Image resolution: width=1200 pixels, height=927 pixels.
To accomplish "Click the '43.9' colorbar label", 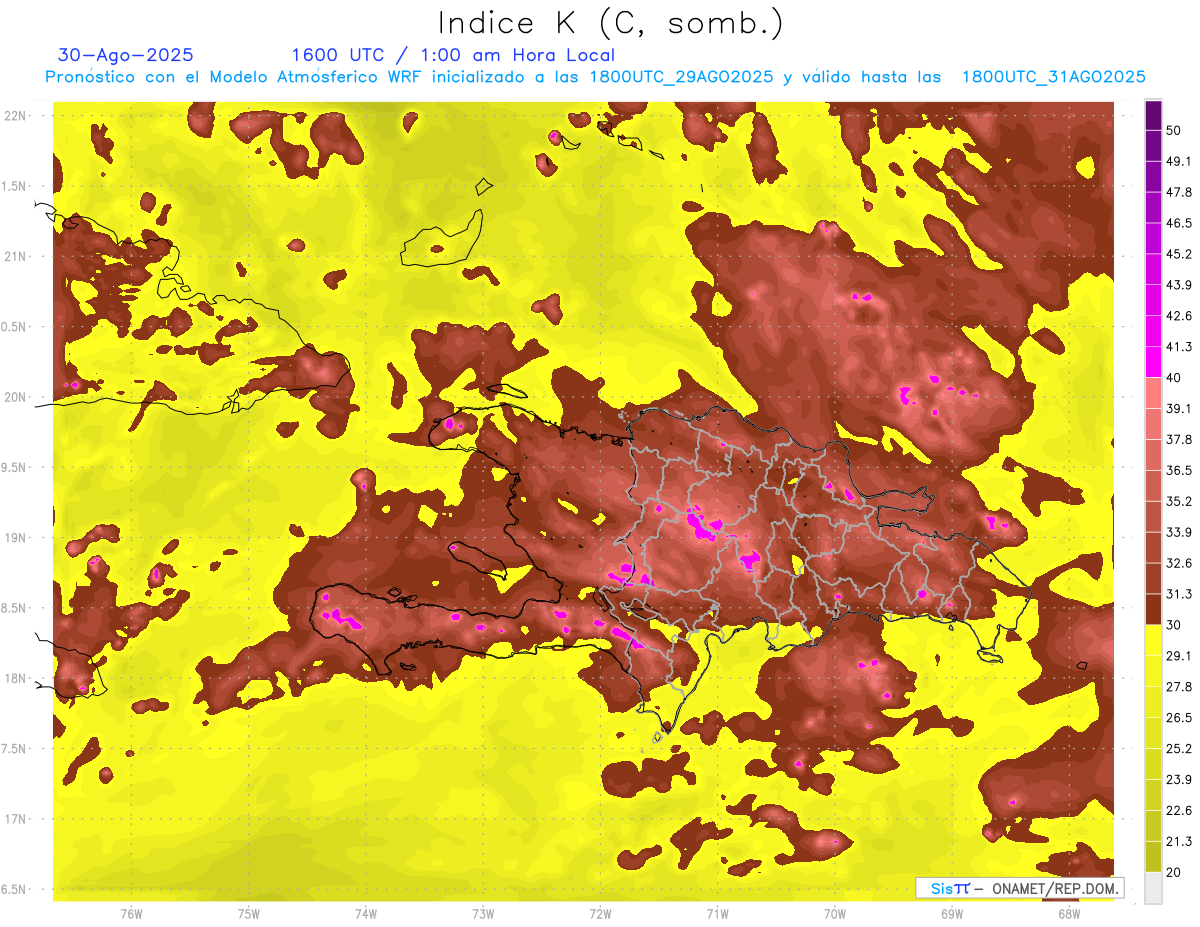I will [x=1178, y=285].
